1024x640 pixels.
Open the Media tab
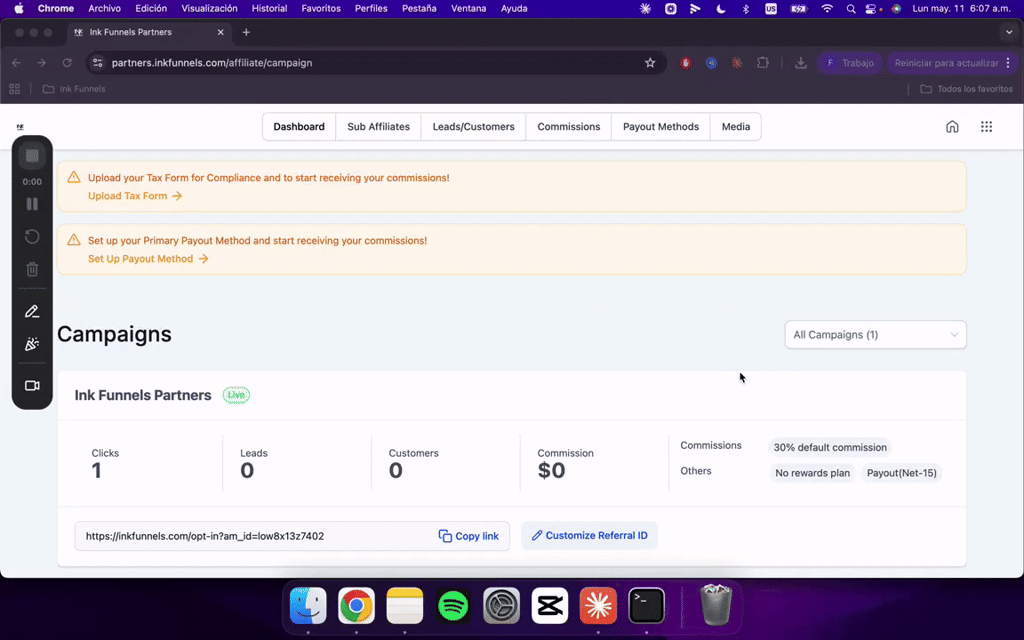[x=736, y=127]
